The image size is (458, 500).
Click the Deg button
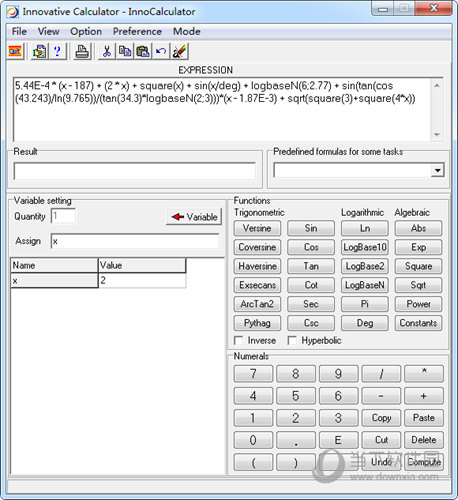pos(365,323)
